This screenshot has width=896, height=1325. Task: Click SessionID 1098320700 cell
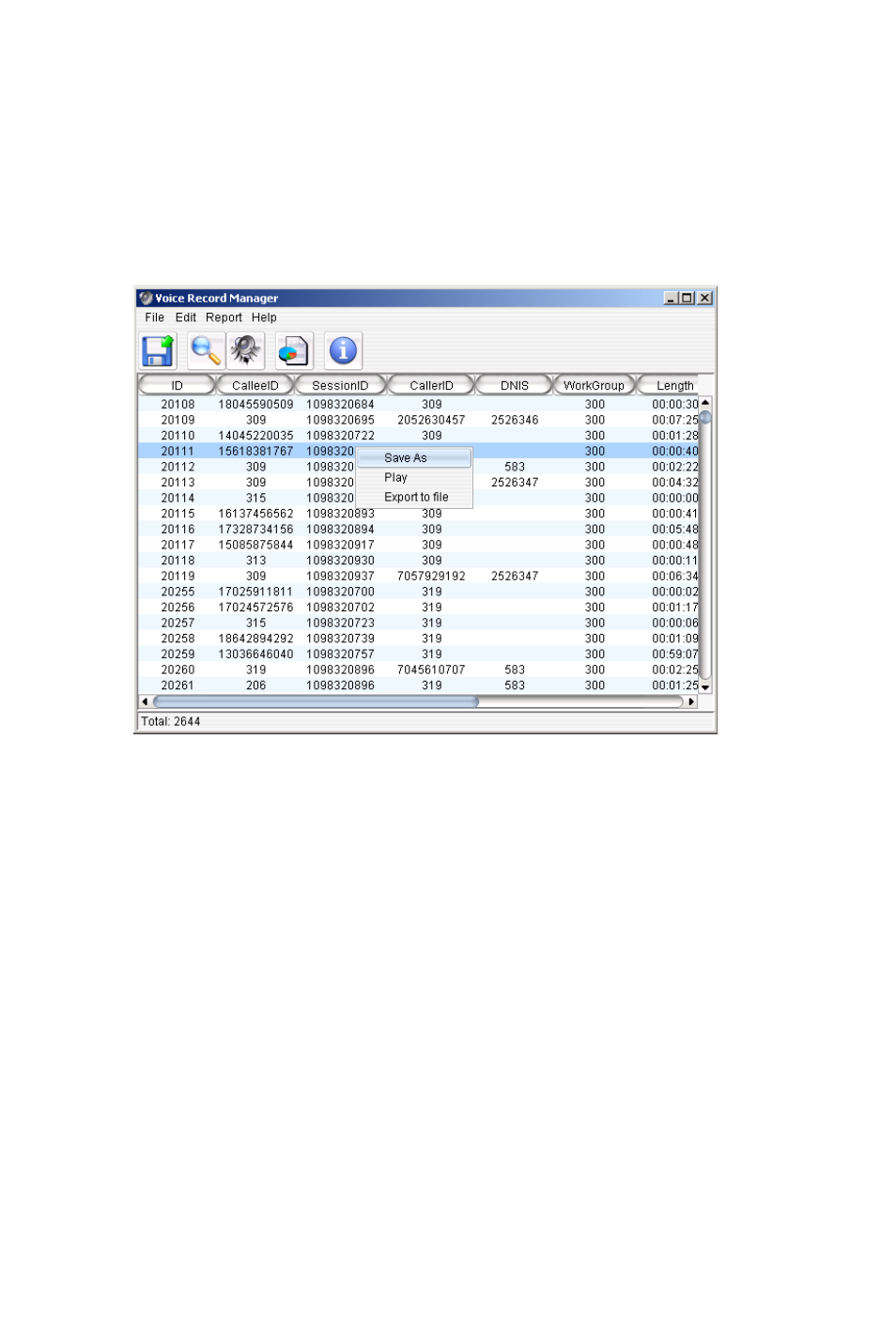click(x=340, y=593)
